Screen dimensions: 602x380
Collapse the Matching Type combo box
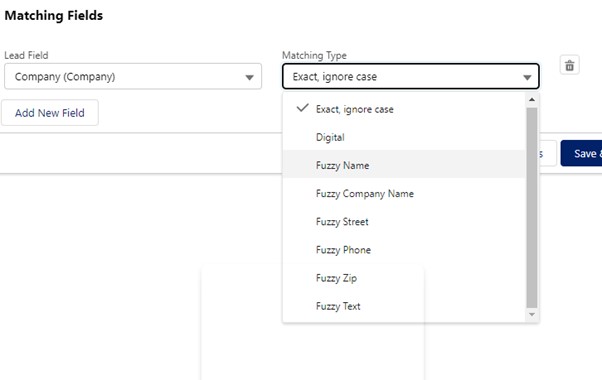pos(410,76)
